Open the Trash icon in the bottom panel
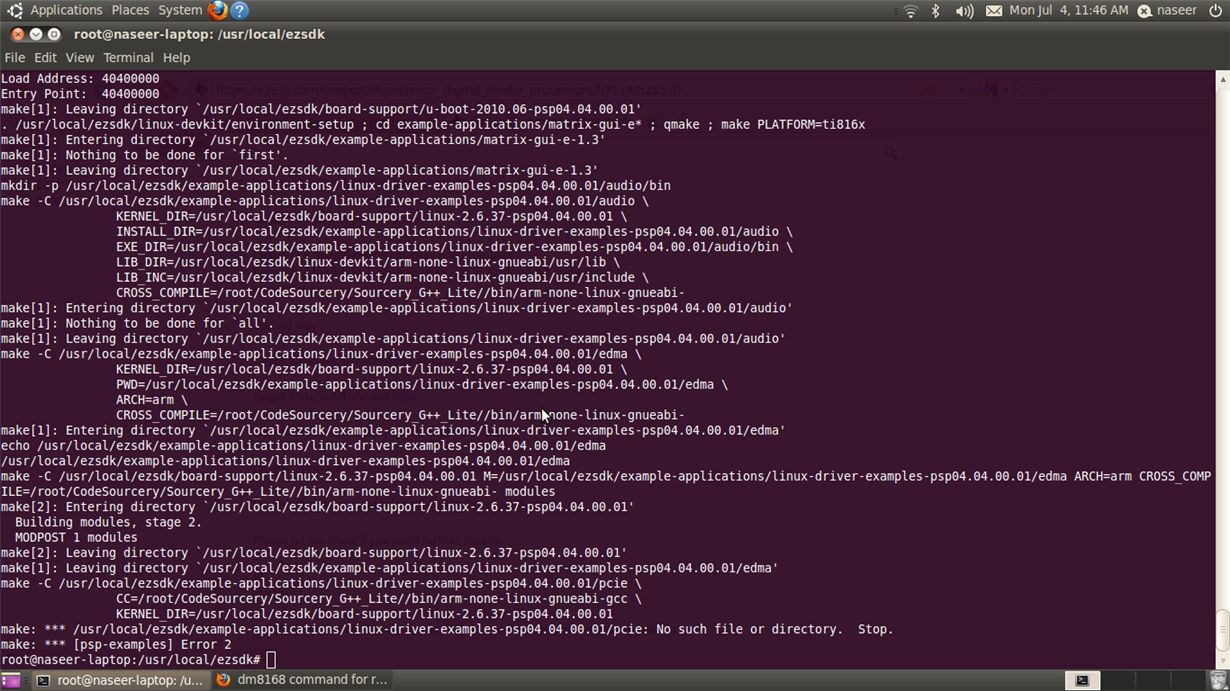 [x=1217, y=680]
